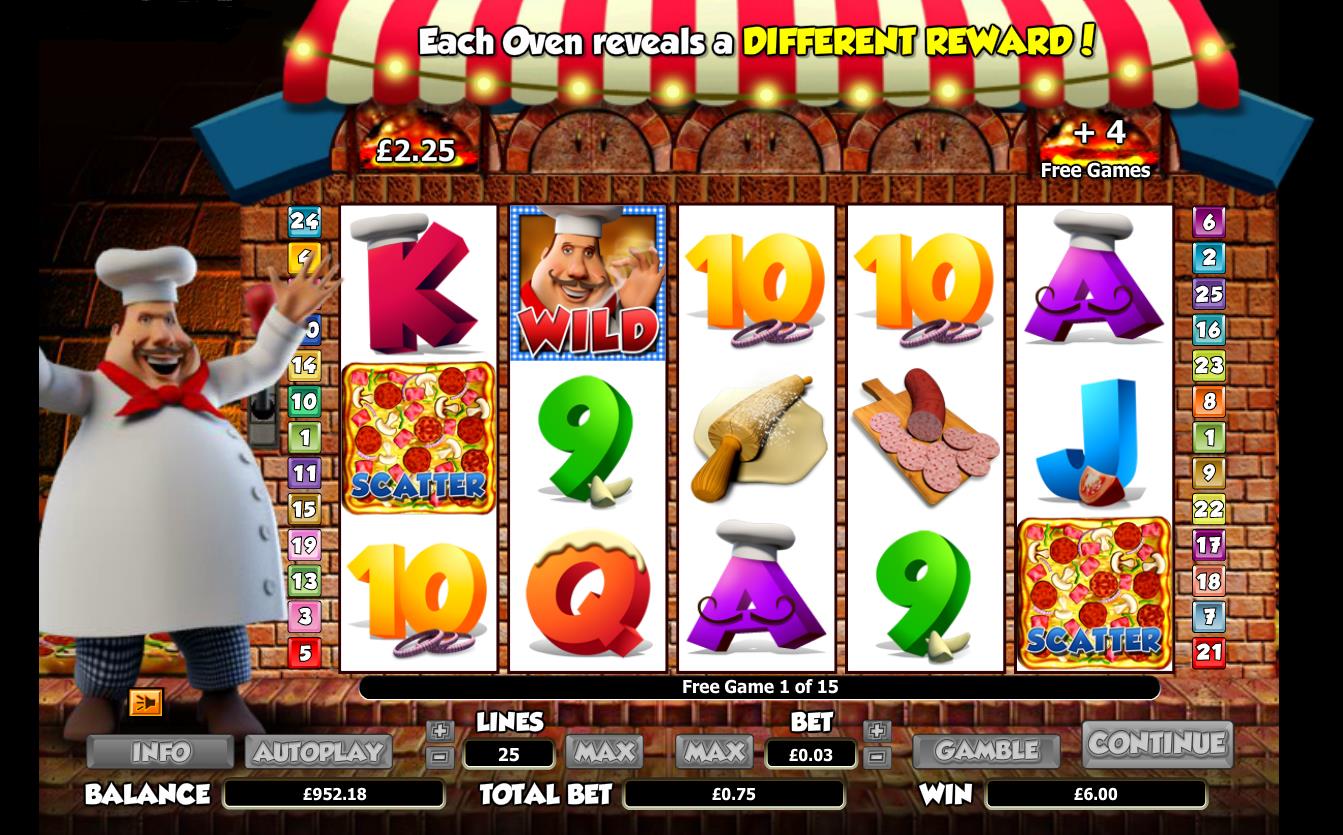
Task: Continue to the next free game
Action: pyautogui.click(x=1158, y=744)
